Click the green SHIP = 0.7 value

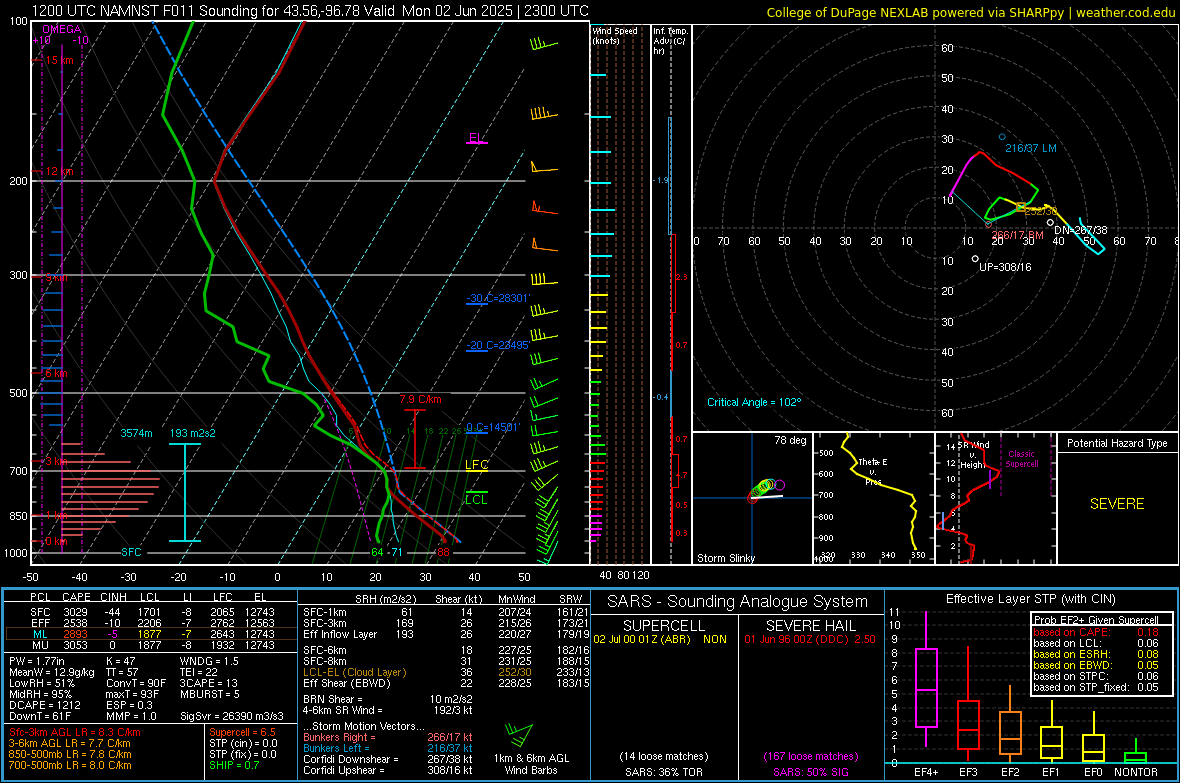234,766
